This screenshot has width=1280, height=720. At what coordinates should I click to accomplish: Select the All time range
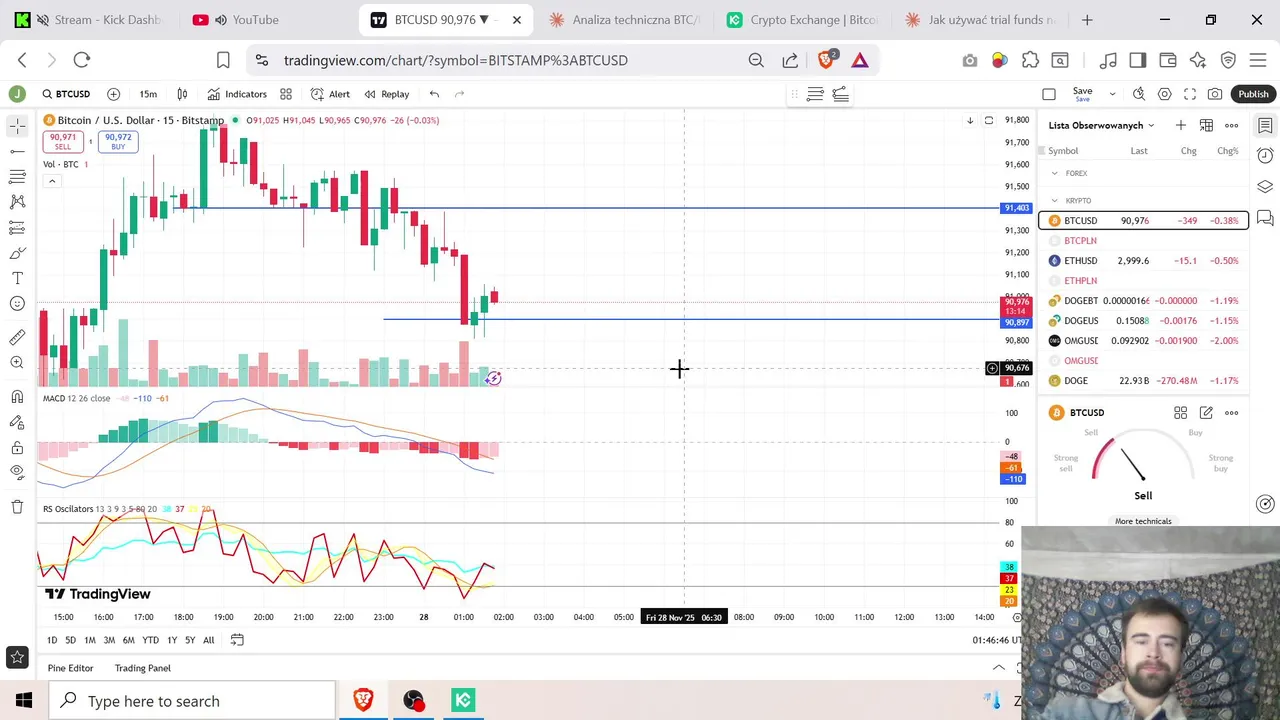[208, 640]
